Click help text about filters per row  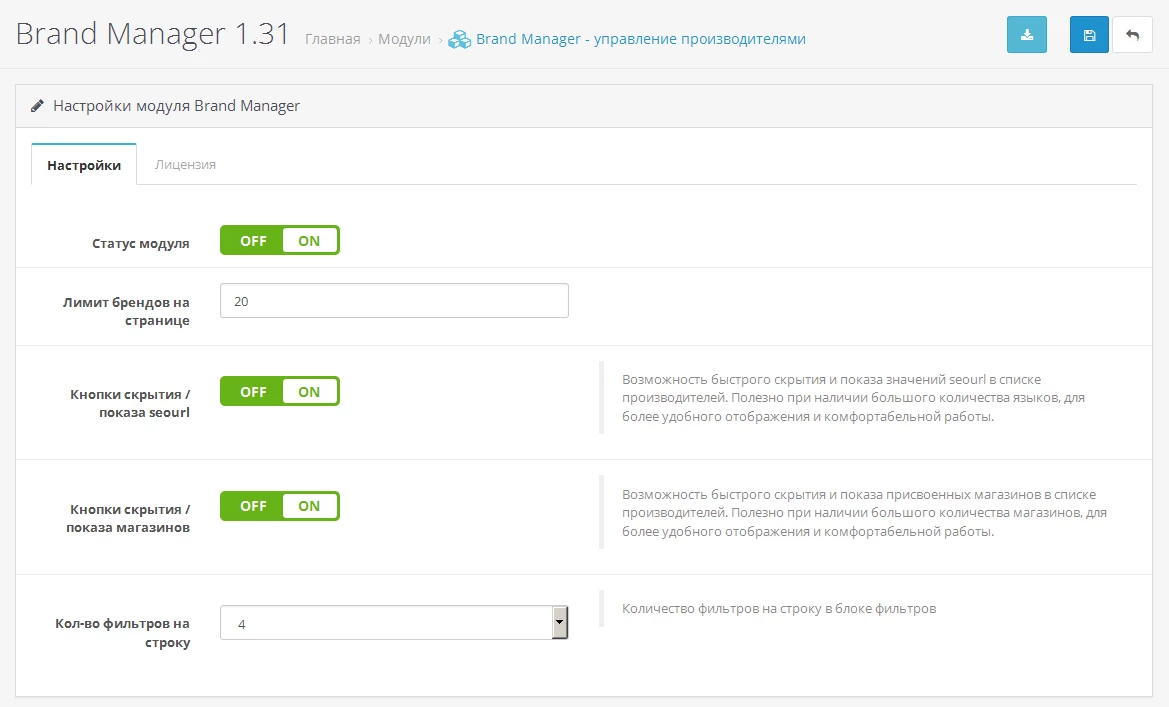click(x=779, y=609)
